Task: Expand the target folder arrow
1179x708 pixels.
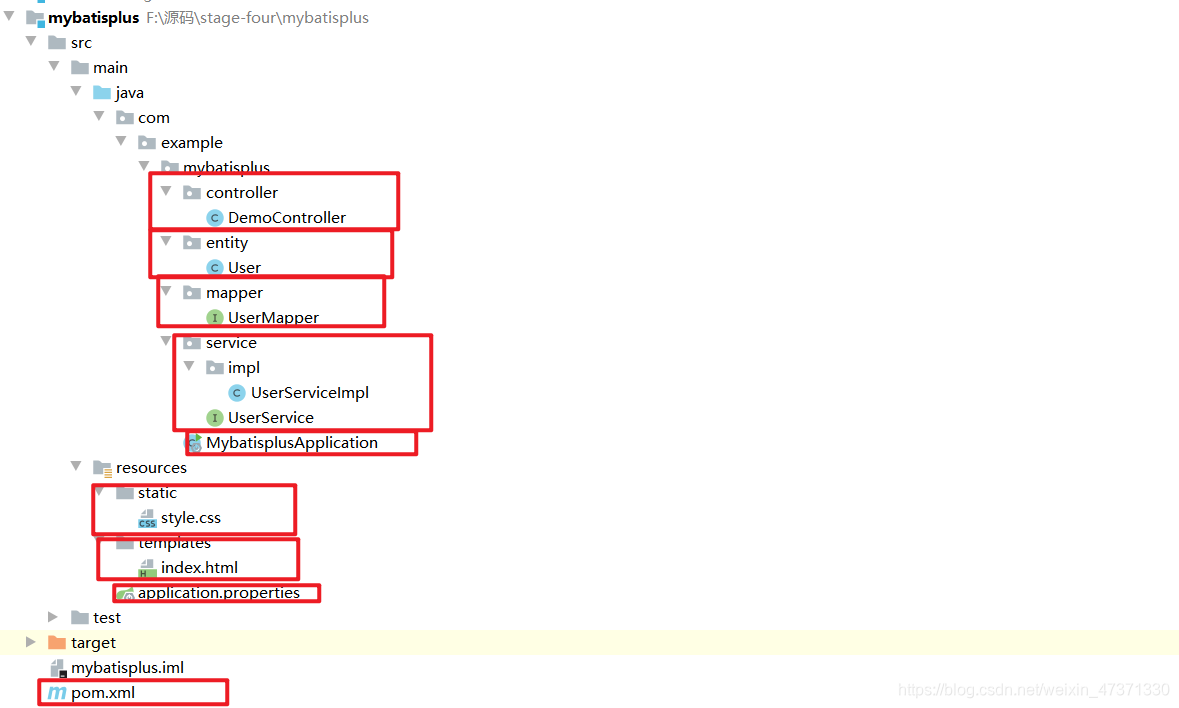Action: (x=30, y=642)
